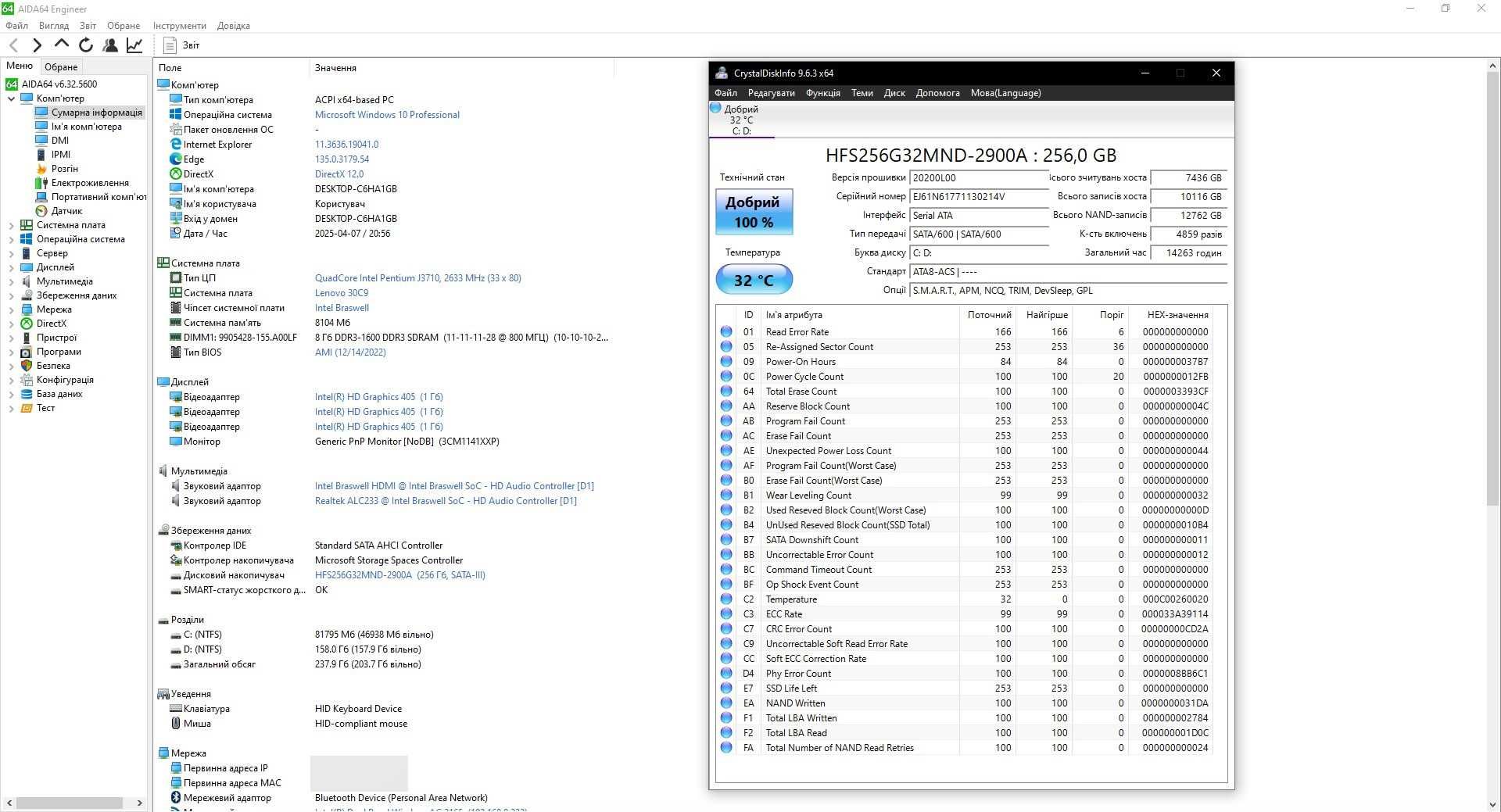Switch to the Обране tab
This screenshot has width=1501, height=812.
(x=61, y=66)
